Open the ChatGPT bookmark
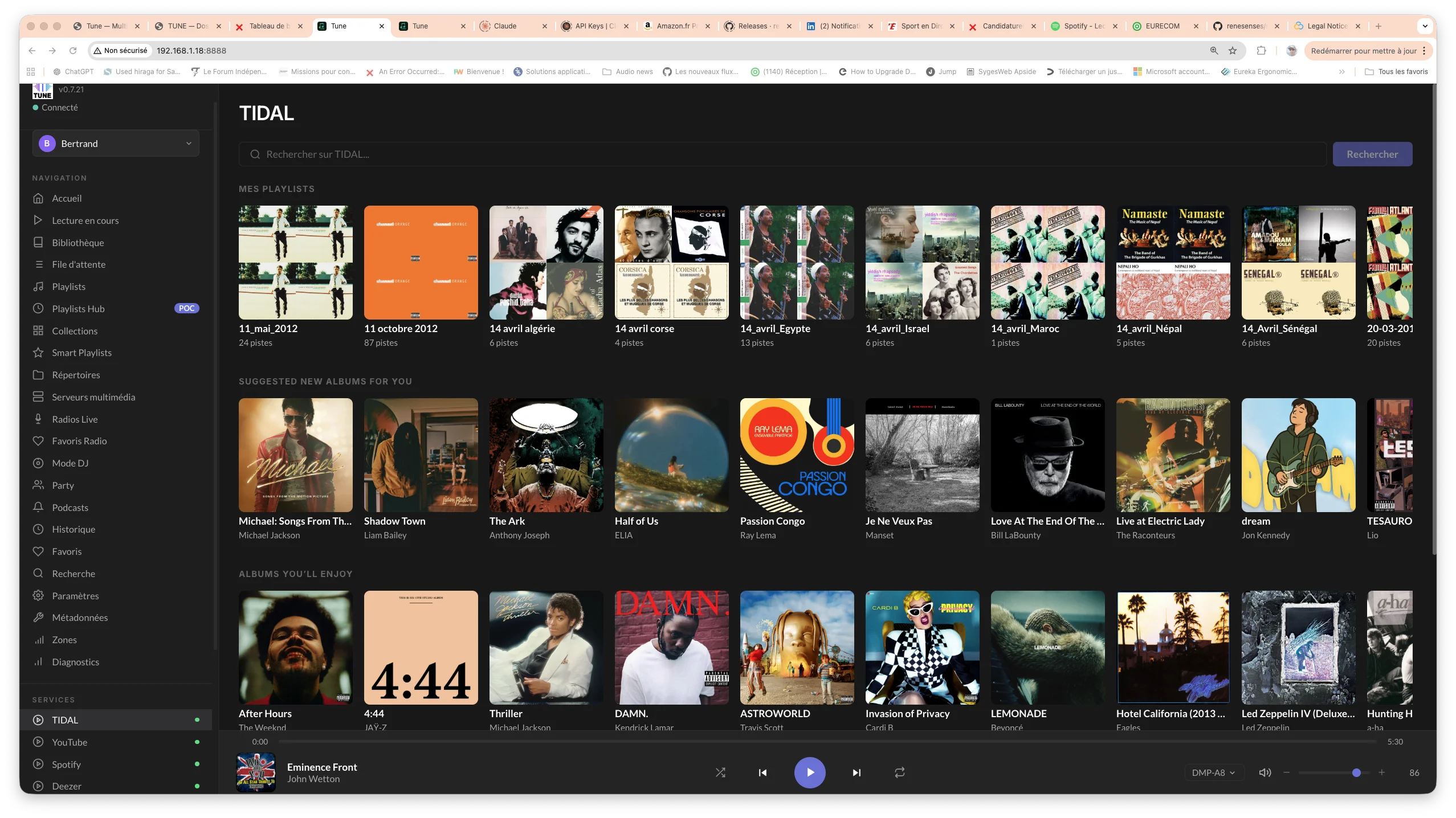Screen dimensions: 1456x818 (74, 72)
